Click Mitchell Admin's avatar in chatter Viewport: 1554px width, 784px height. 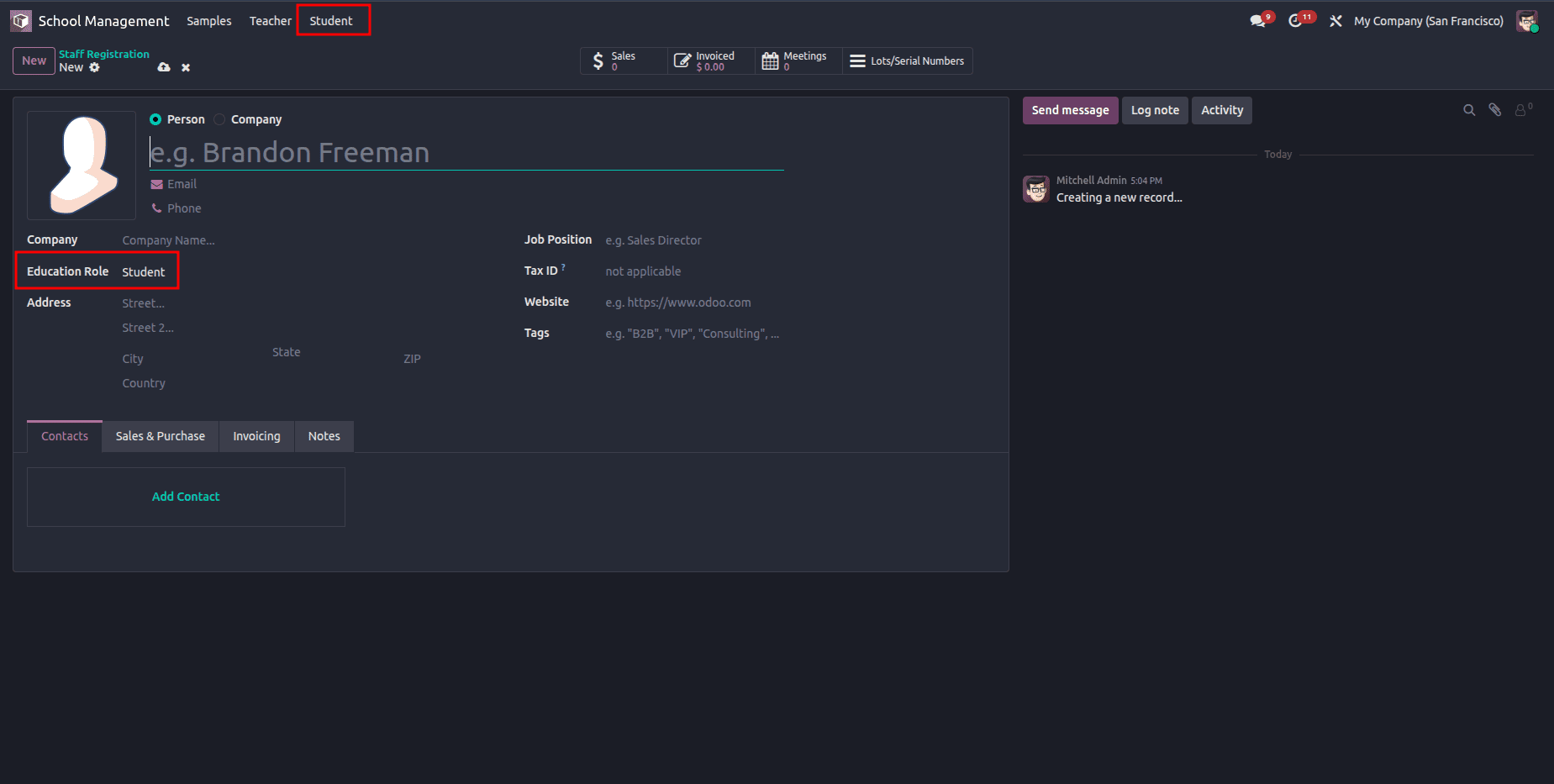click(x=1036, y=189)
